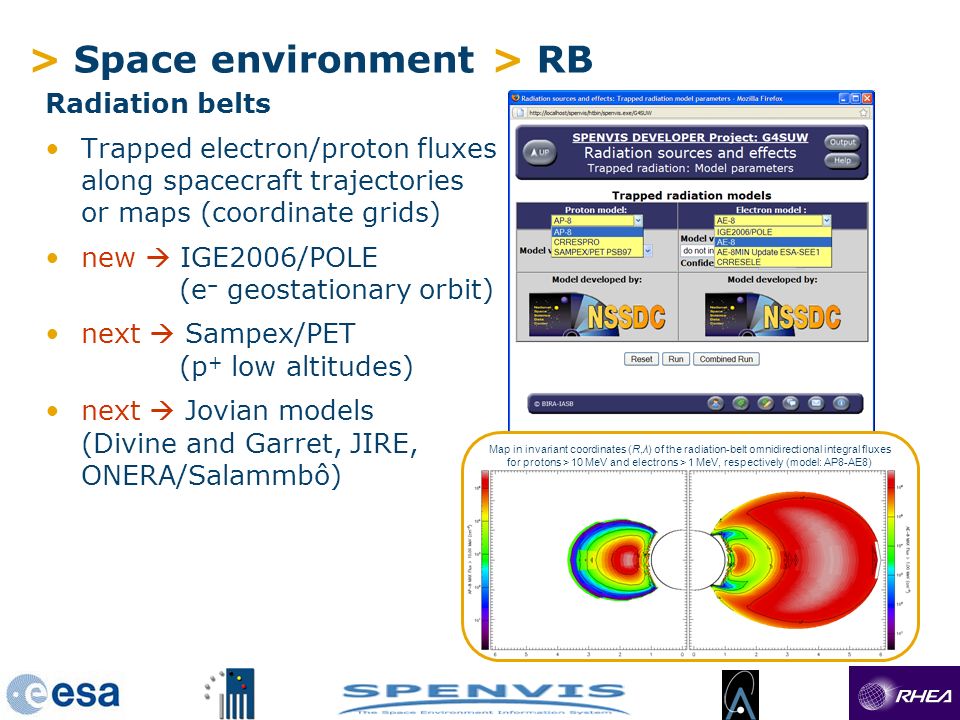960x720 pixels.
Task: Click the ESA logo on the slide
Action: point(63,694)
